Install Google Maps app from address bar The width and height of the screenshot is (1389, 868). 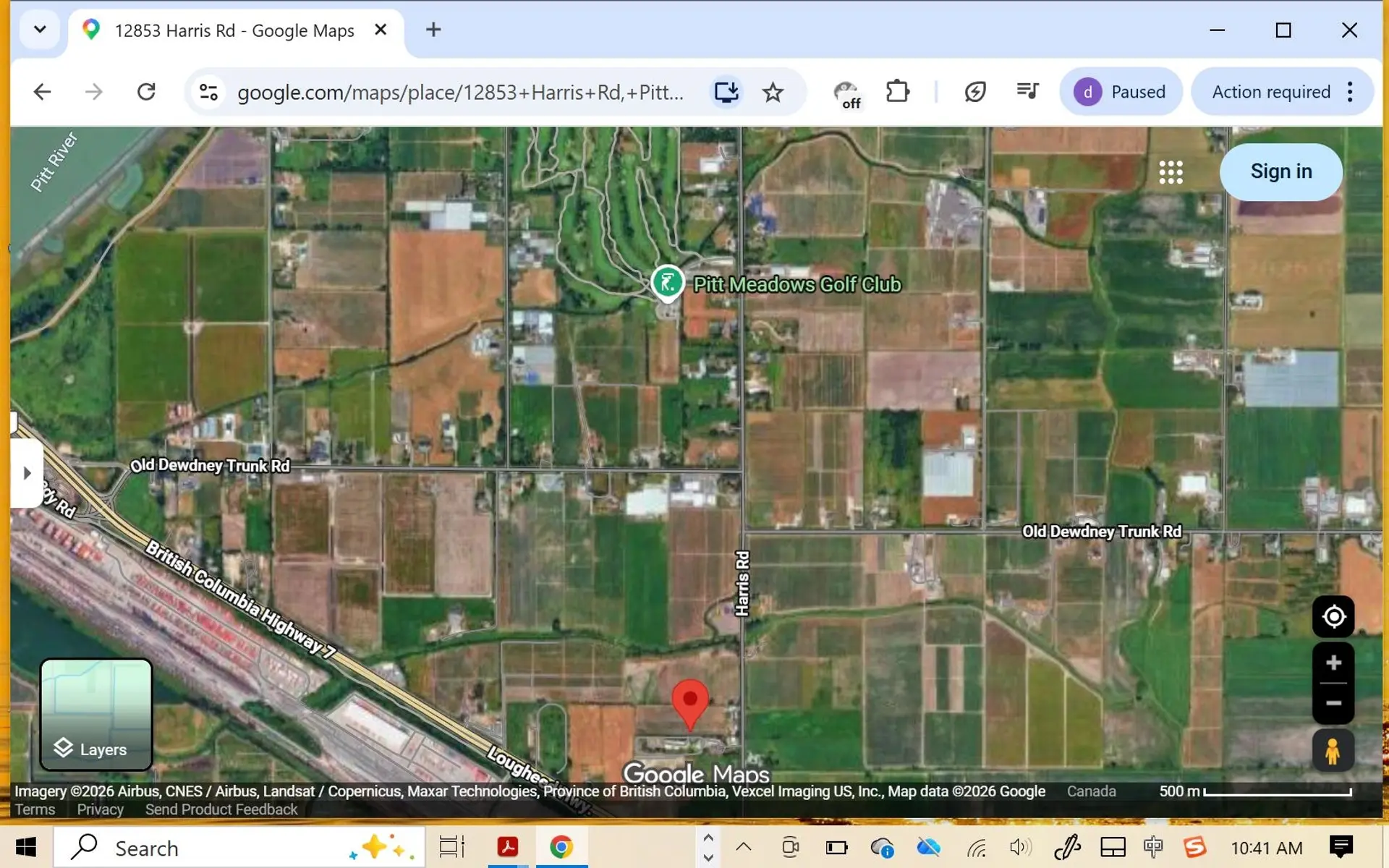726,93
